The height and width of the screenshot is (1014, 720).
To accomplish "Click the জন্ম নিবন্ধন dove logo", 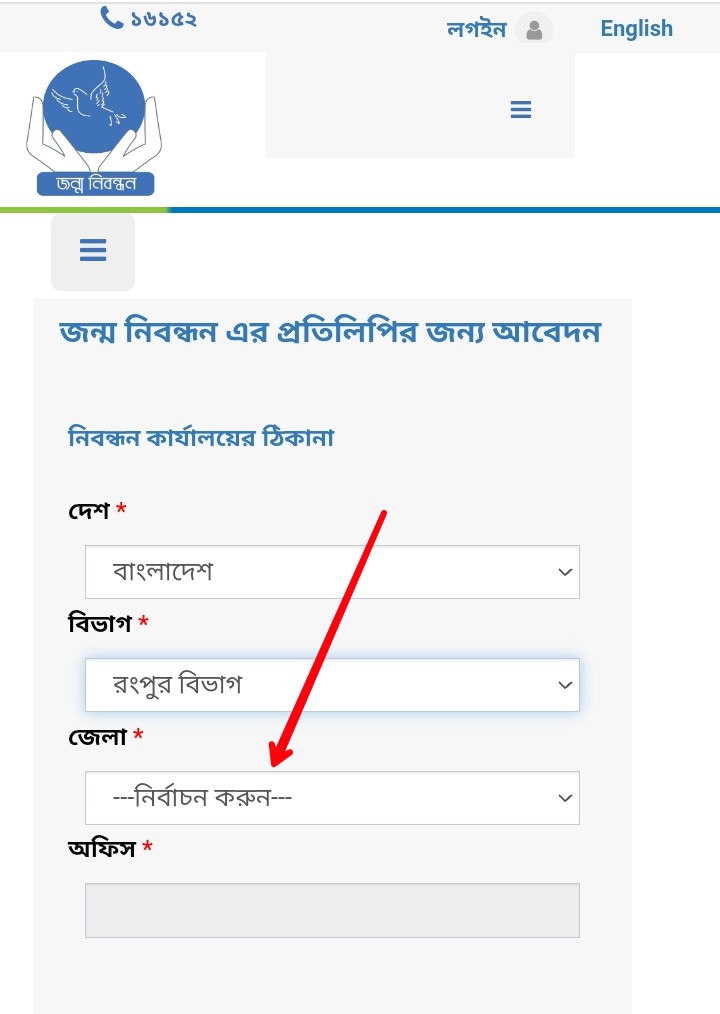I will 94,128.
